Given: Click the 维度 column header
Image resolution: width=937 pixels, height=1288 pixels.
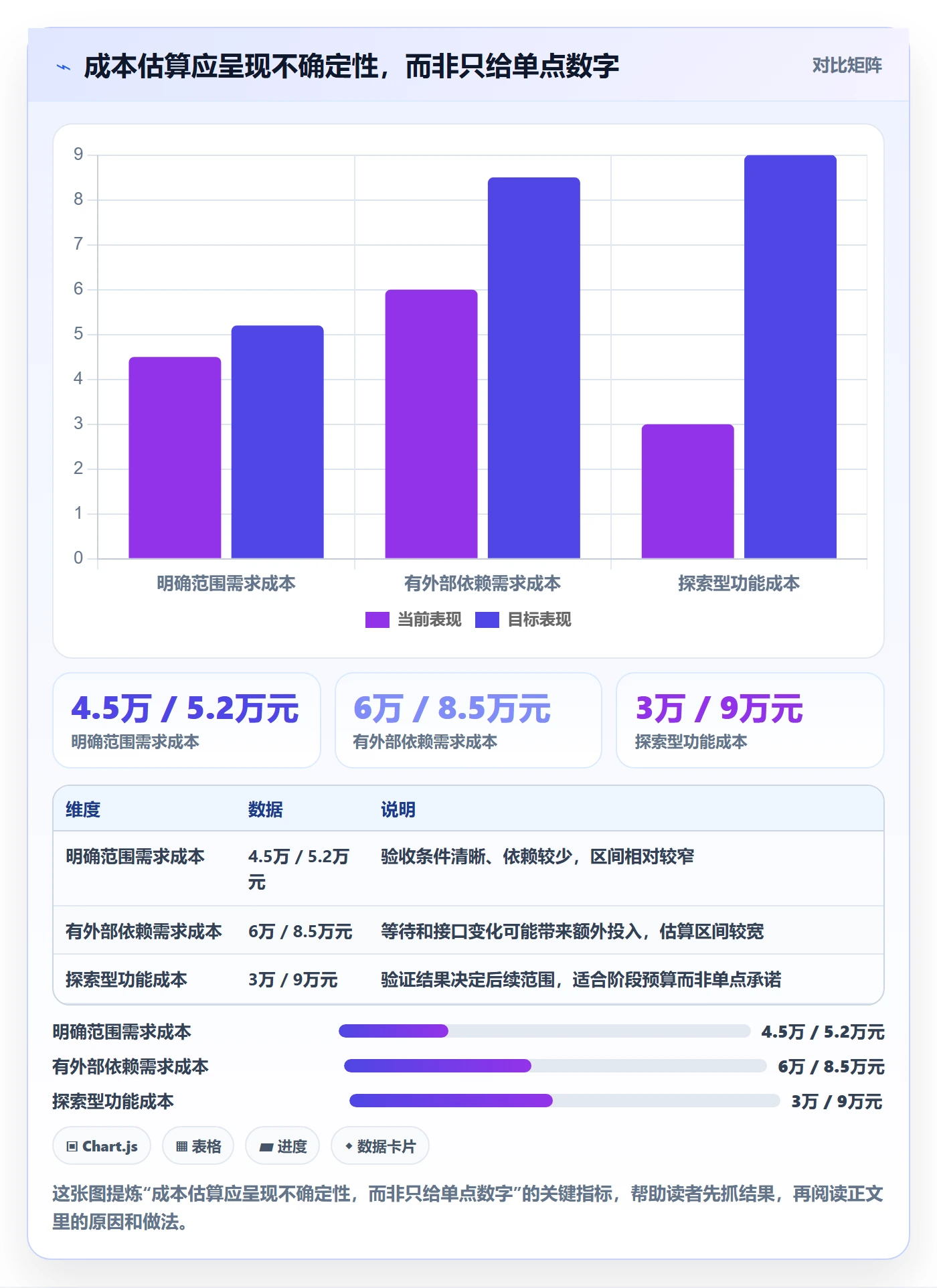Looking at the screenshot, I should (x=83, y=809).
